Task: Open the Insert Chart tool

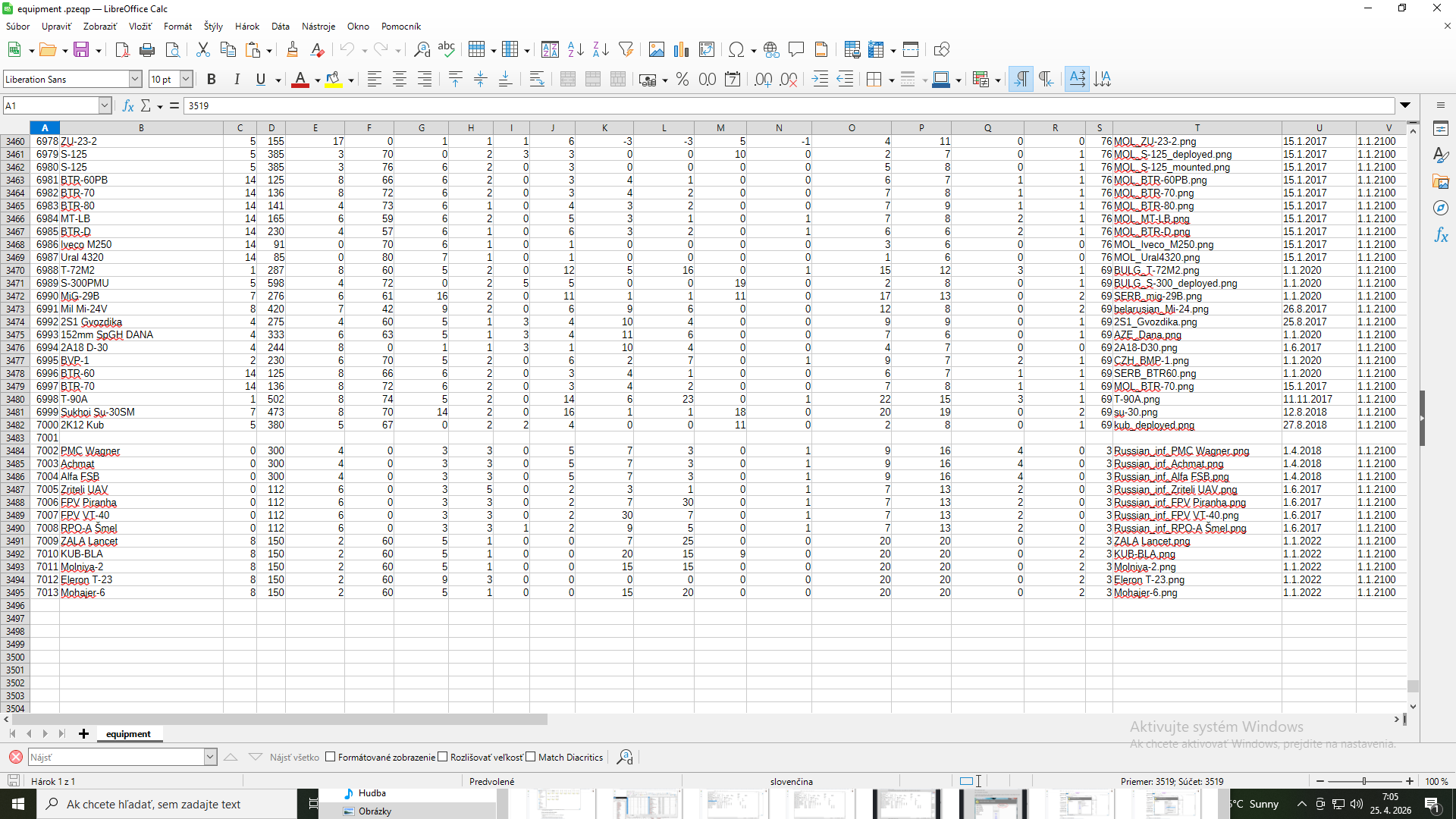Action: pos(681,50)
